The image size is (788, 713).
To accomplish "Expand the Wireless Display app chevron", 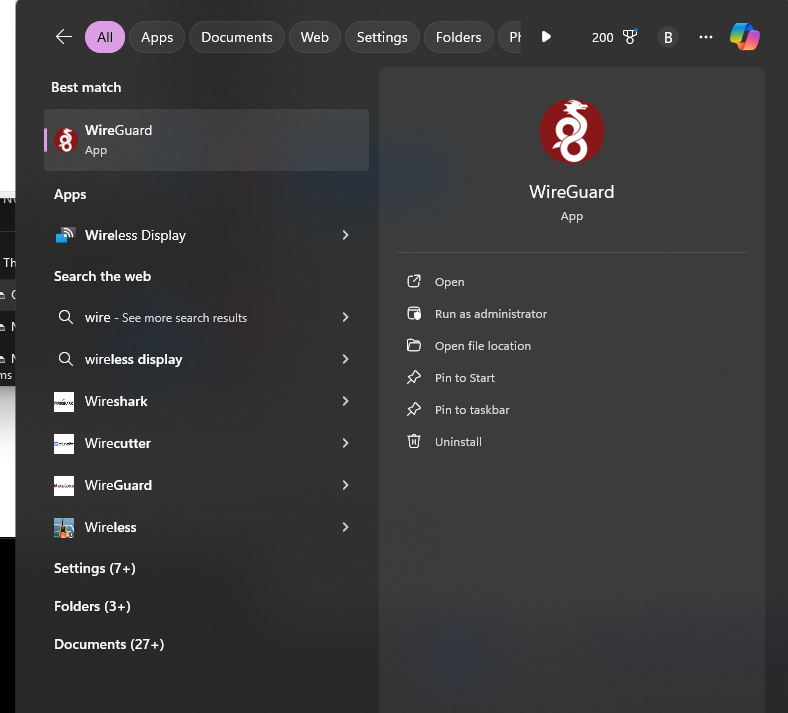I will (345, 235).
